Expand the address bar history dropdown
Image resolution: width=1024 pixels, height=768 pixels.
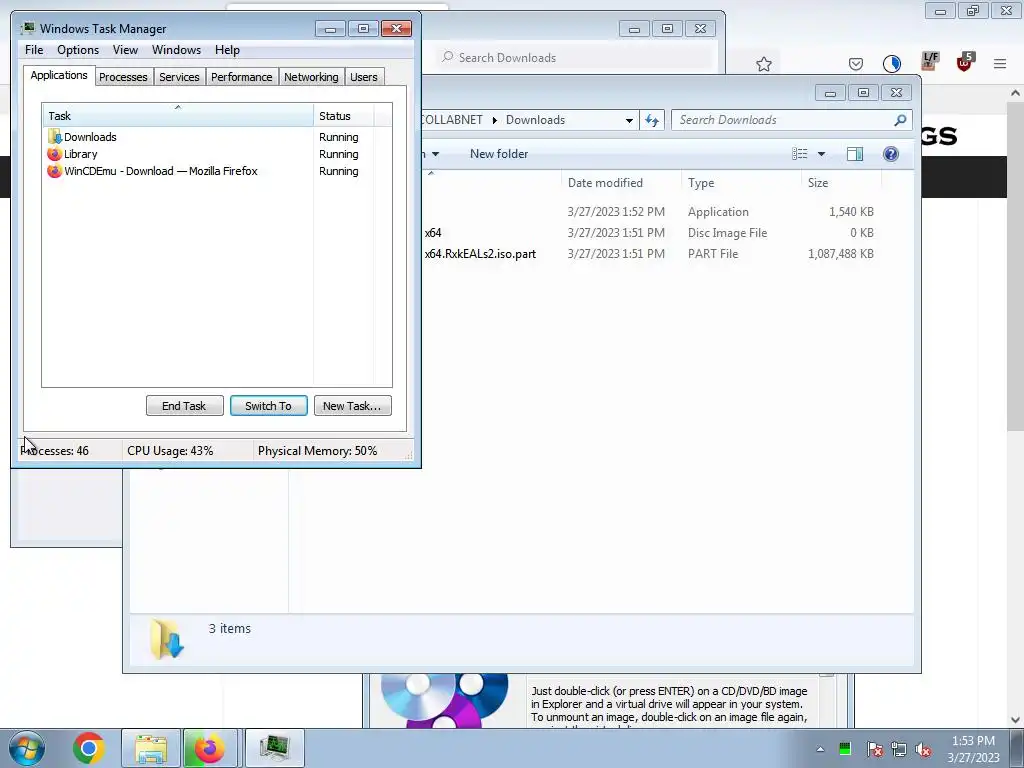629,120
